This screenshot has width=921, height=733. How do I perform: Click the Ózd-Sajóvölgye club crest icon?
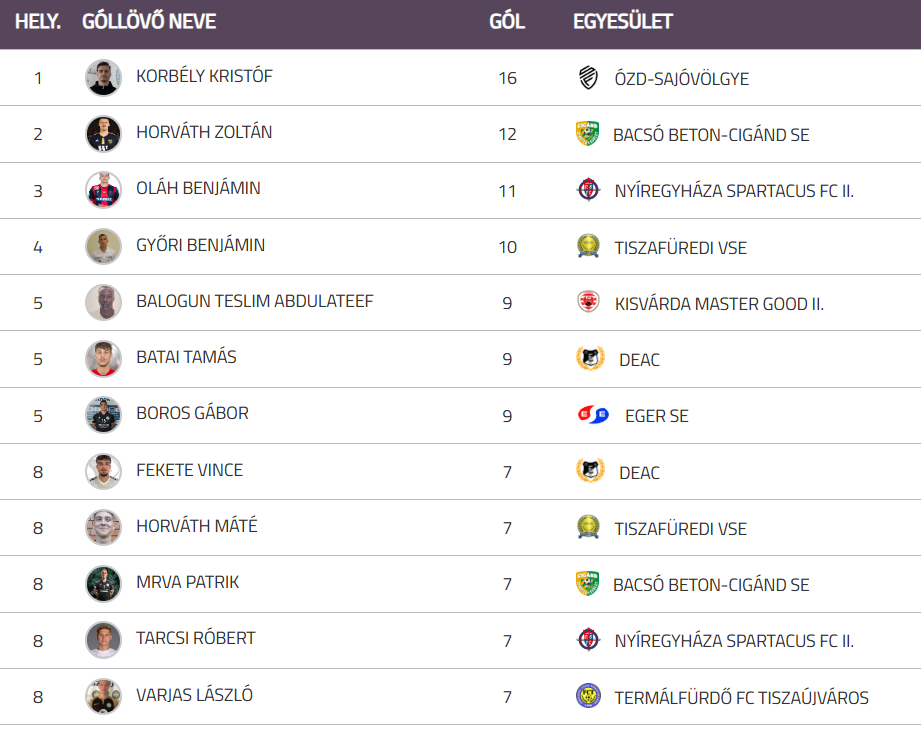tap(588, 77)
